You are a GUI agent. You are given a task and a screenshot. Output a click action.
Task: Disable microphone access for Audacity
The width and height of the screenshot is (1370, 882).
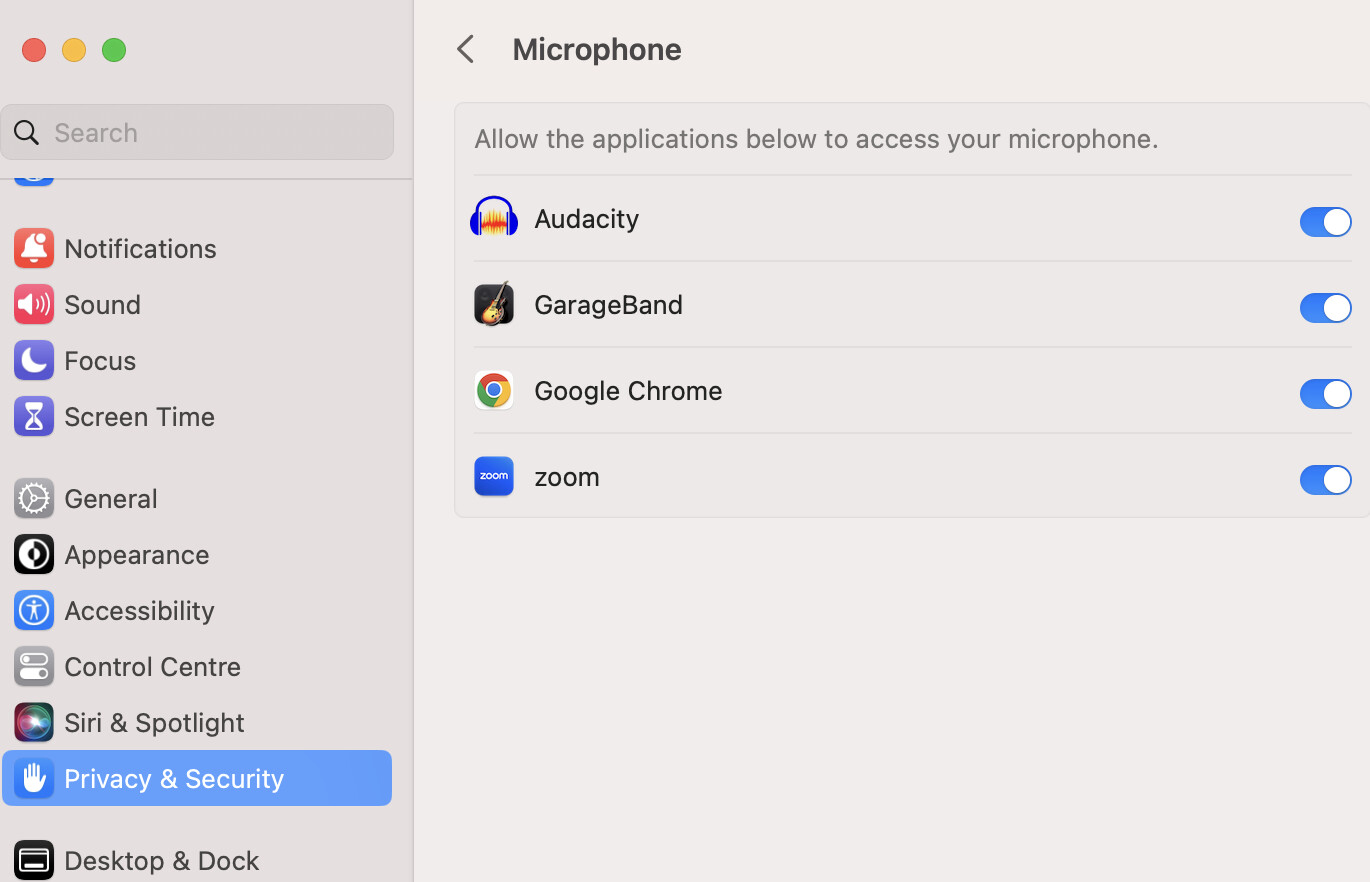pos(1325,222)
